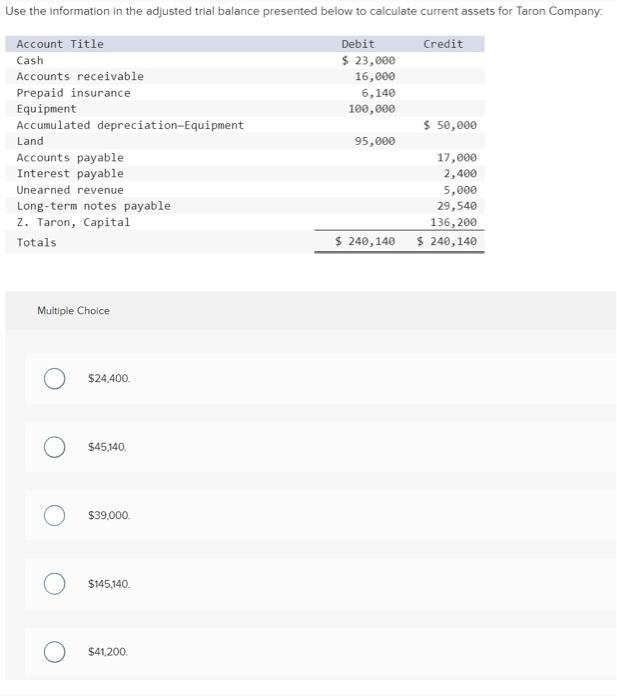Click the Multiple Choice heading
617x700 pixels.
point(73,311)
